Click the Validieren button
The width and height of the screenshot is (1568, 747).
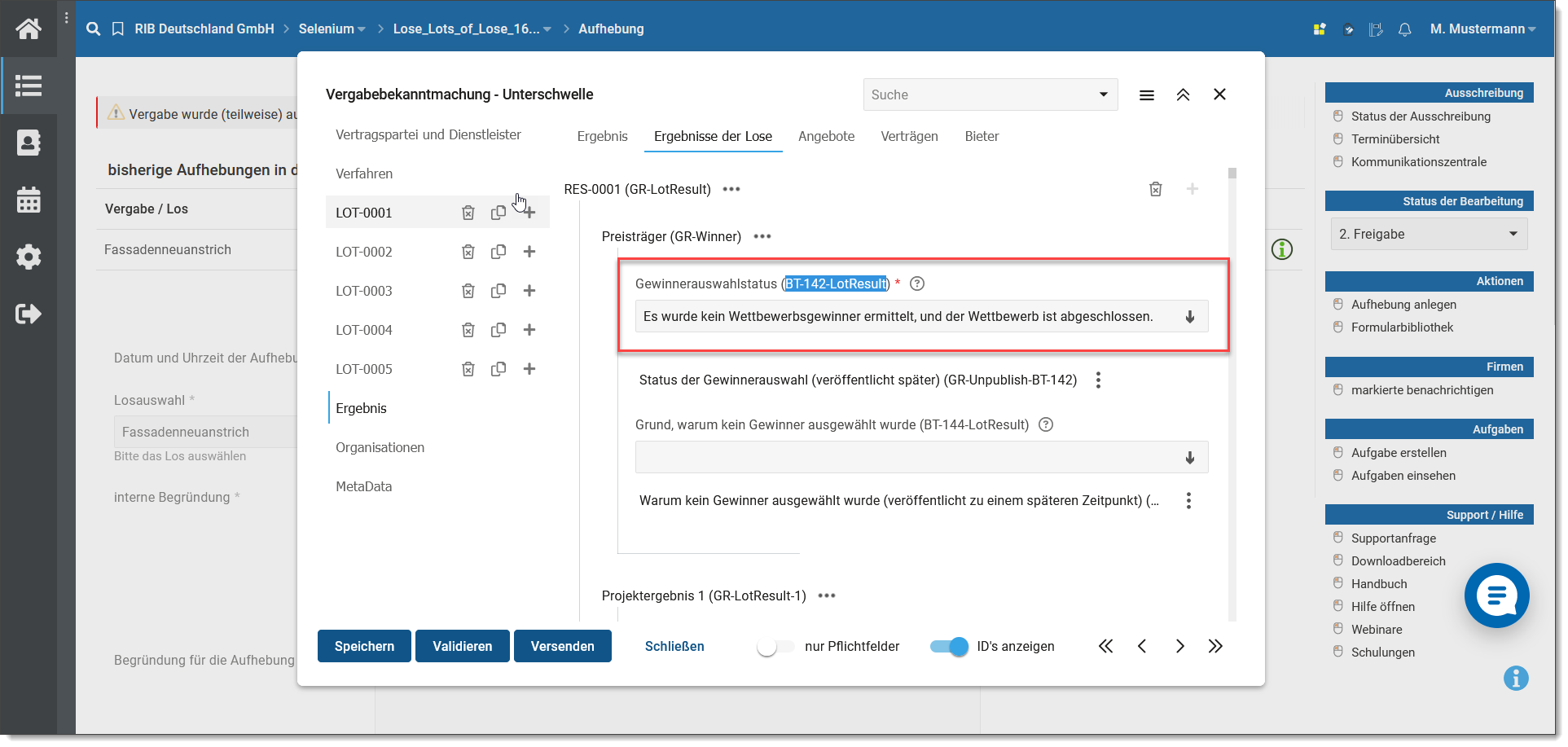pyautogui.click(x=463, y=646)
